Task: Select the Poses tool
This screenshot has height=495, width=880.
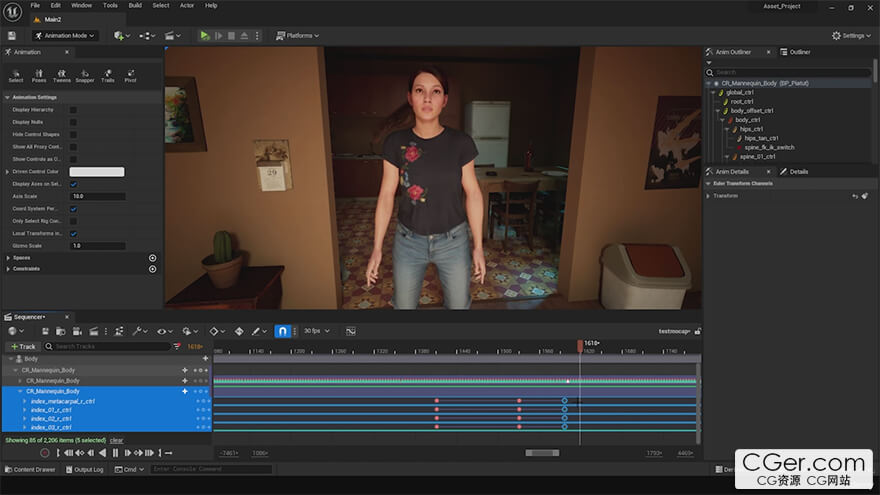Action: (x=39, y=75)
